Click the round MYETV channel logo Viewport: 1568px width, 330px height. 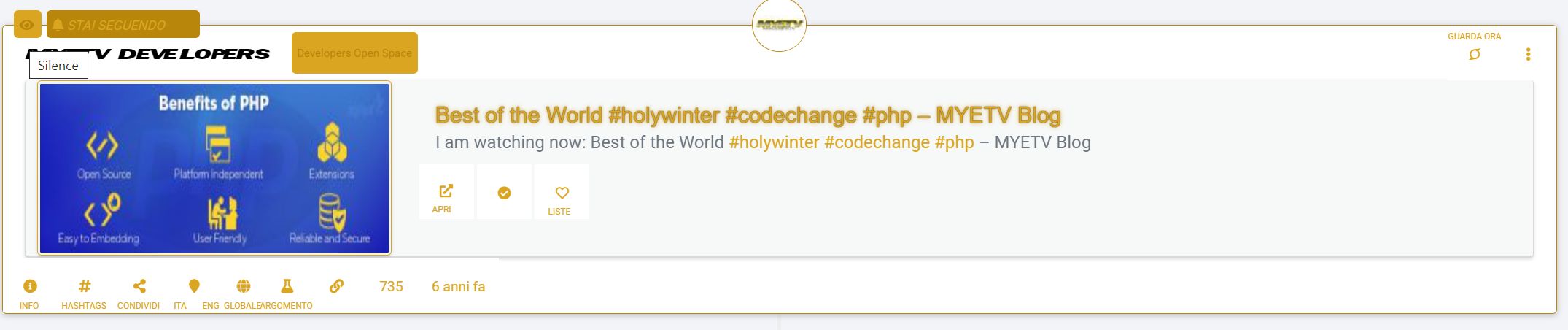point(779,25)
